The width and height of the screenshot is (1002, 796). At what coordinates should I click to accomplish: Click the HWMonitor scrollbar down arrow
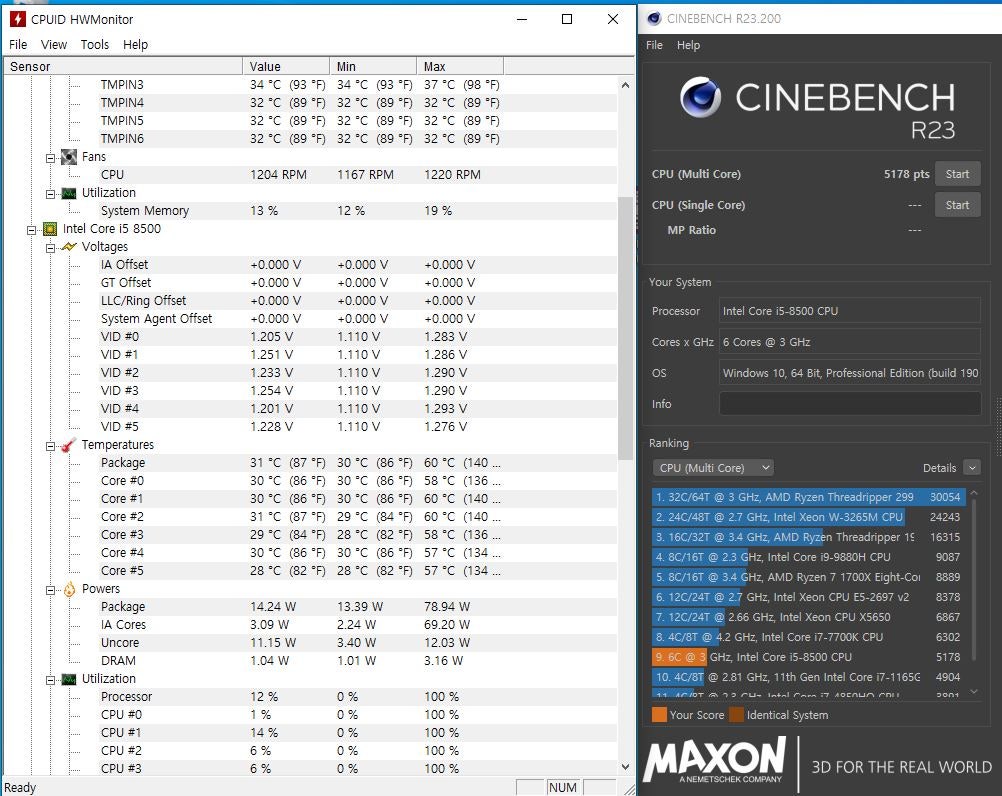point(625,767)
